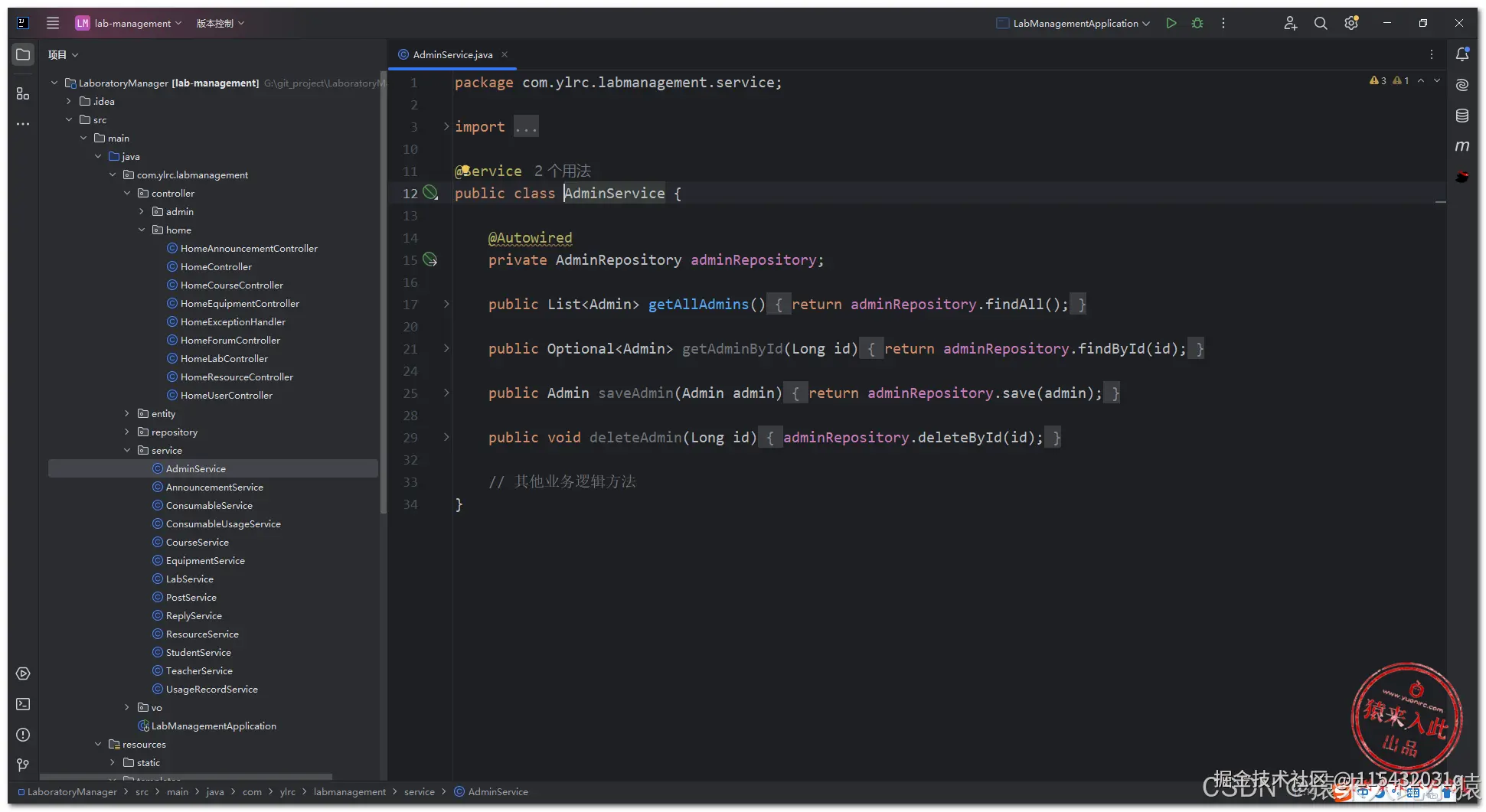1486x812 pixels.
Task: Select the AdminService.java editor tab
Action: (x=452, y=54)
